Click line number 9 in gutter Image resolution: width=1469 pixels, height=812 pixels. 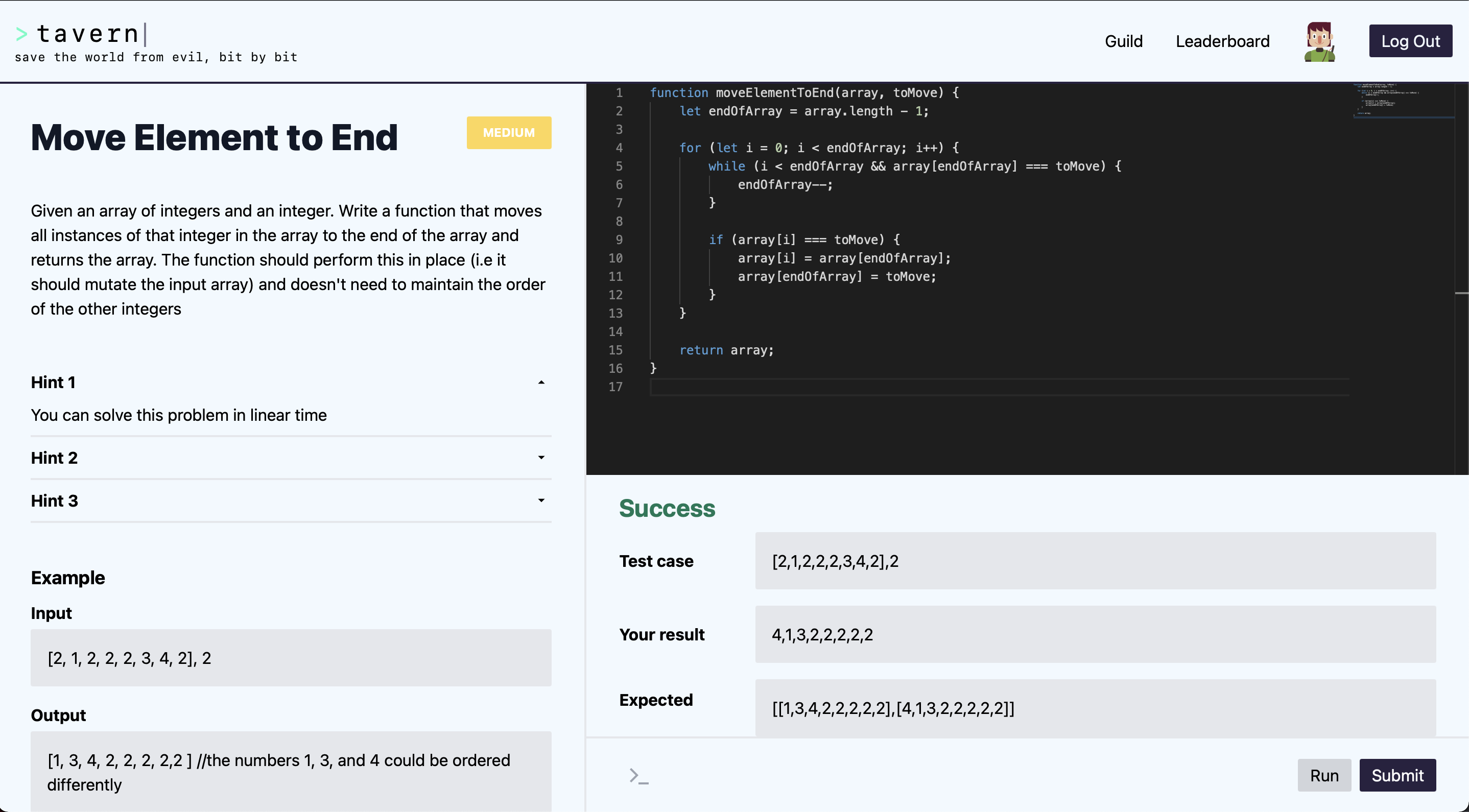click(x=619, y=240)
